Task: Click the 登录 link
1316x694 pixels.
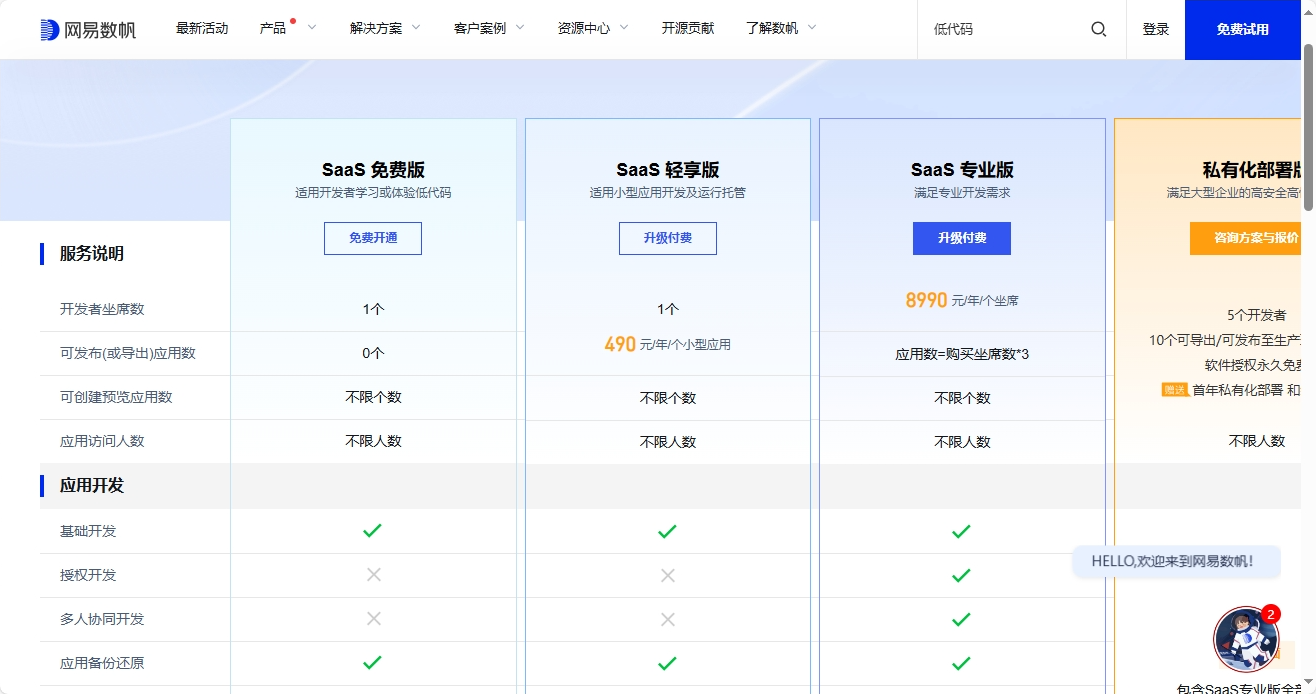Action: pyautogui.click(x=1155, y=30)
